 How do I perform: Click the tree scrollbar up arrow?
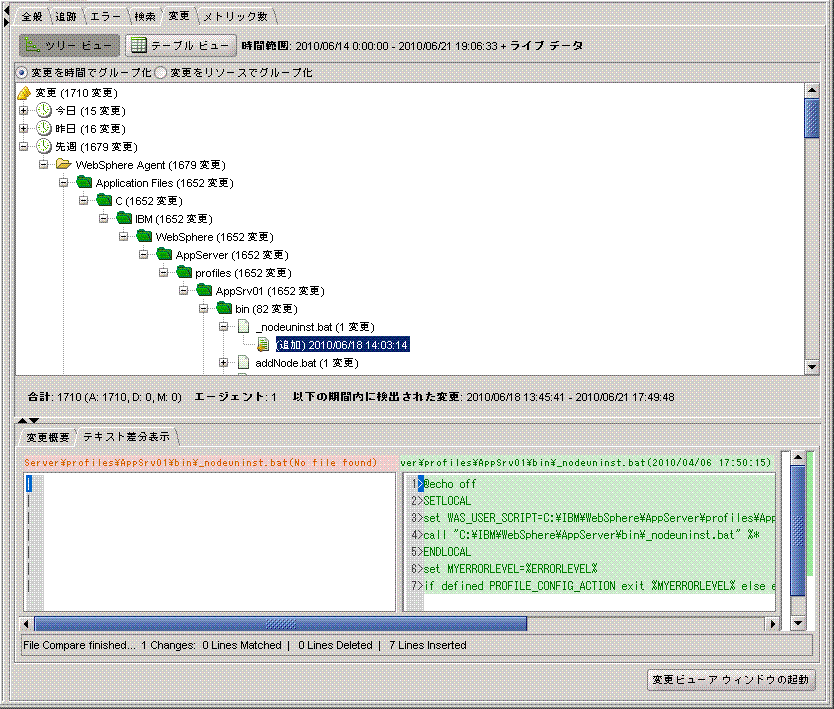(x=812, y=90)
